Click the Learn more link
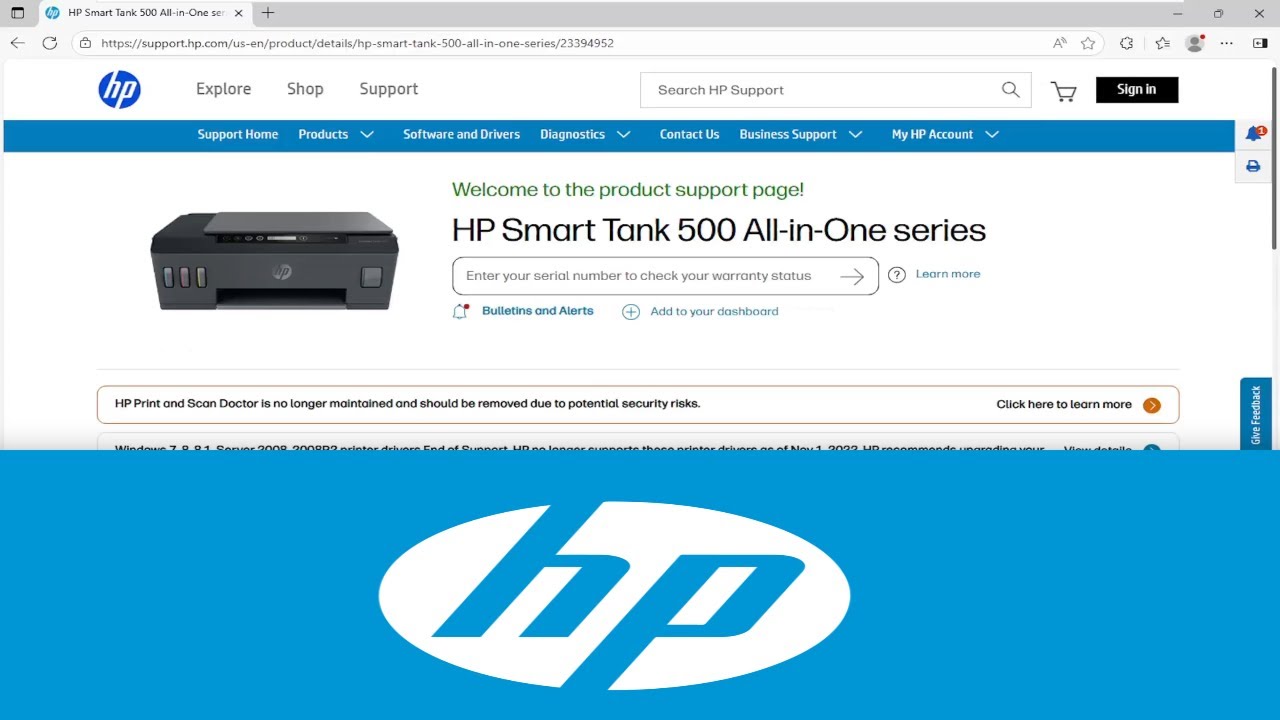This screenshot has height=720, width=1280. pyautogui.click(x=948, y=274)
